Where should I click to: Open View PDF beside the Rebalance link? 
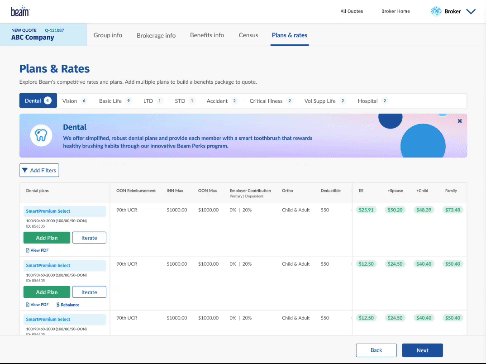tap(37, 305)
